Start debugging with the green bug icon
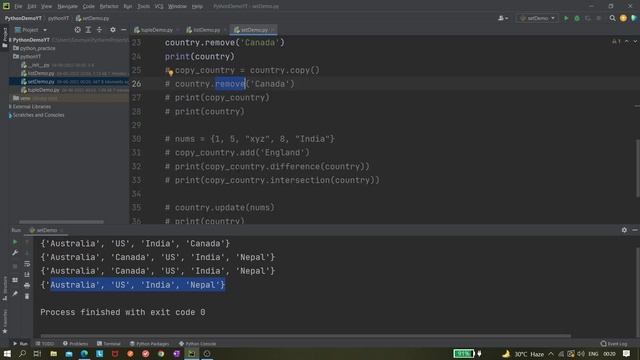The height and width of the screenshot is (360, 640). tap(577, 18)
